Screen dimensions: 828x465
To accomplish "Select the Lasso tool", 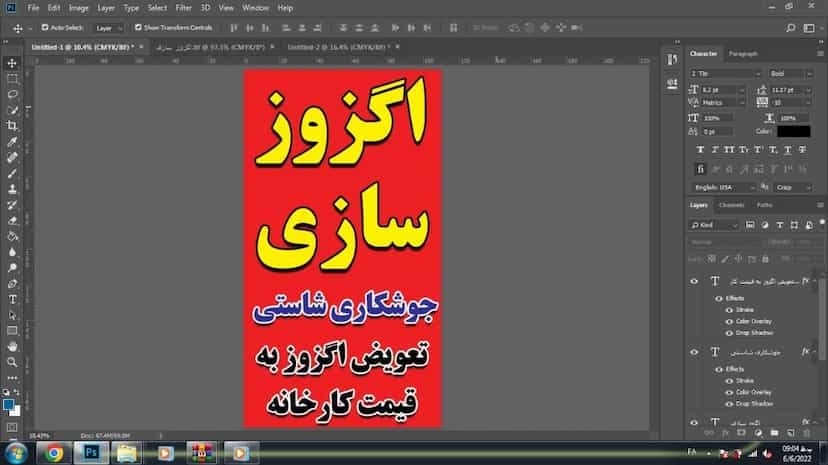I will click(12, 94).
